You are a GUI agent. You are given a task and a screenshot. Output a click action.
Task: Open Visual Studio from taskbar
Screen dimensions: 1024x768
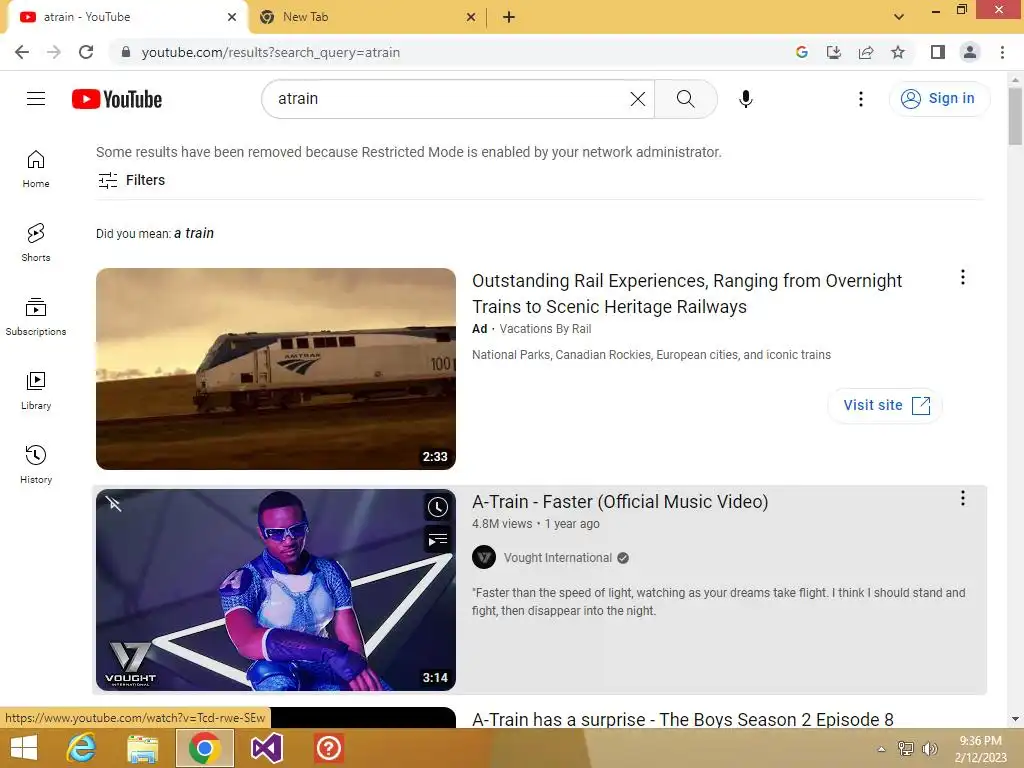pos(266,748)
